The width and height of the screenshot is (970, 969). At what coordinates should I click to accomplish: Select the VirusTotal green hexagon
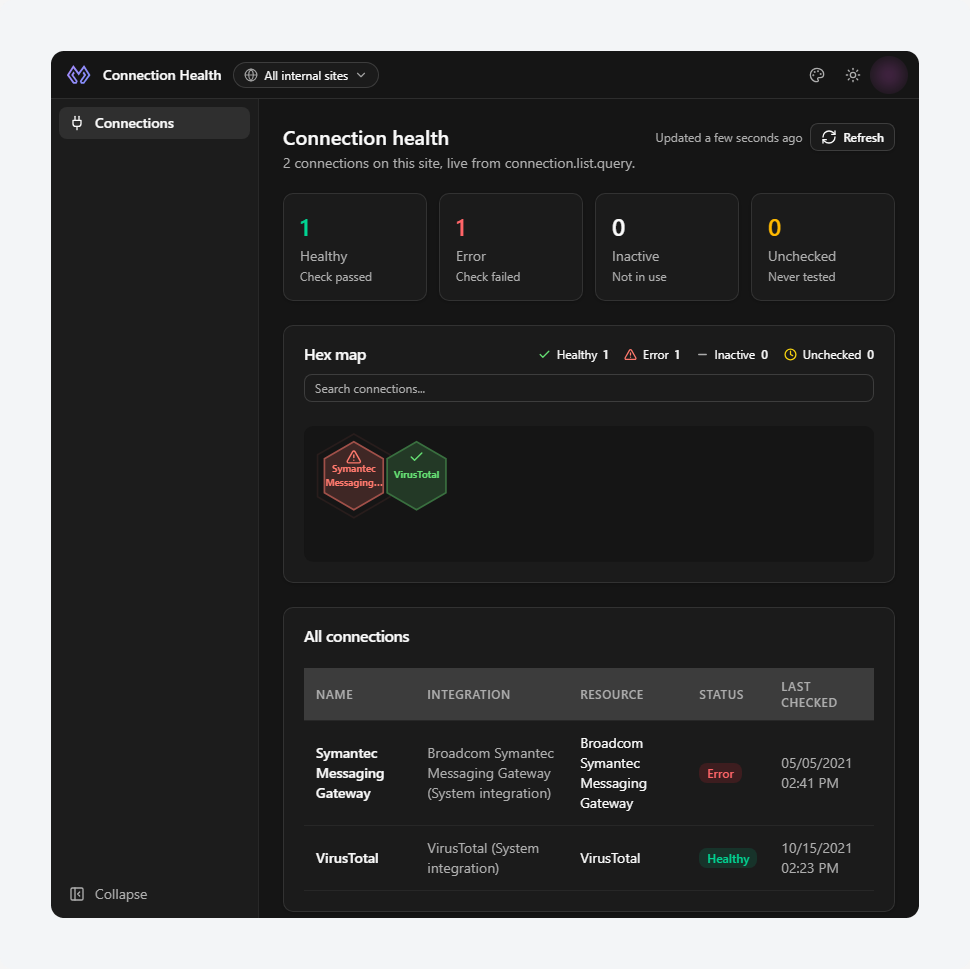[x=416, y=475]
